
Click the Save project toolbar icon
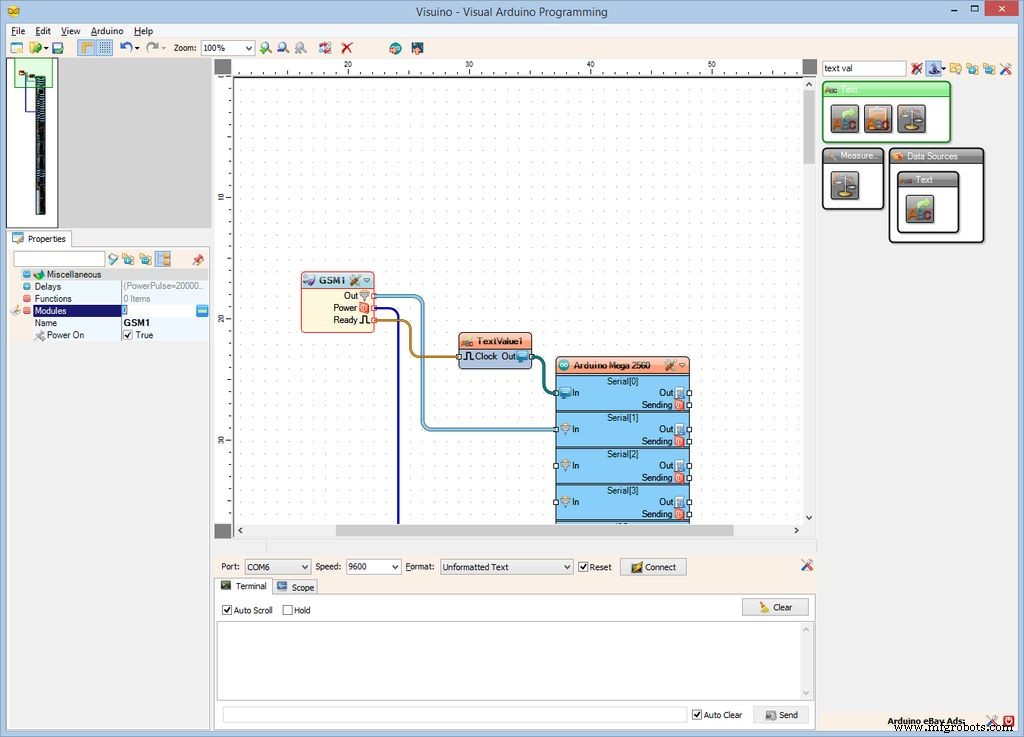[x=58, y=48]
